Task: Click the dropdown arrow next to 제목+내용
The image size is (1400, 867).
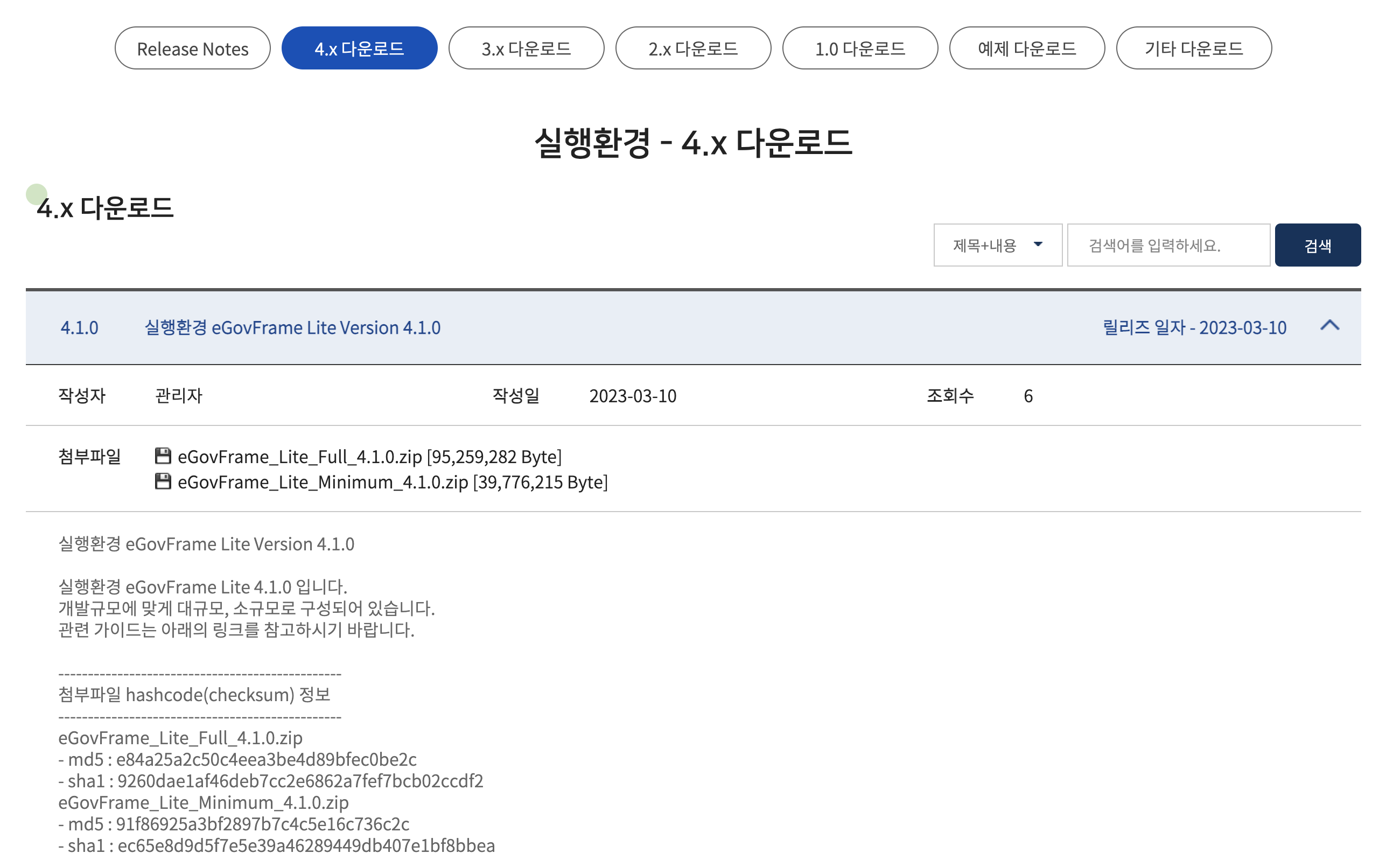Action: pyautogui.click(x=1038, y=244)
